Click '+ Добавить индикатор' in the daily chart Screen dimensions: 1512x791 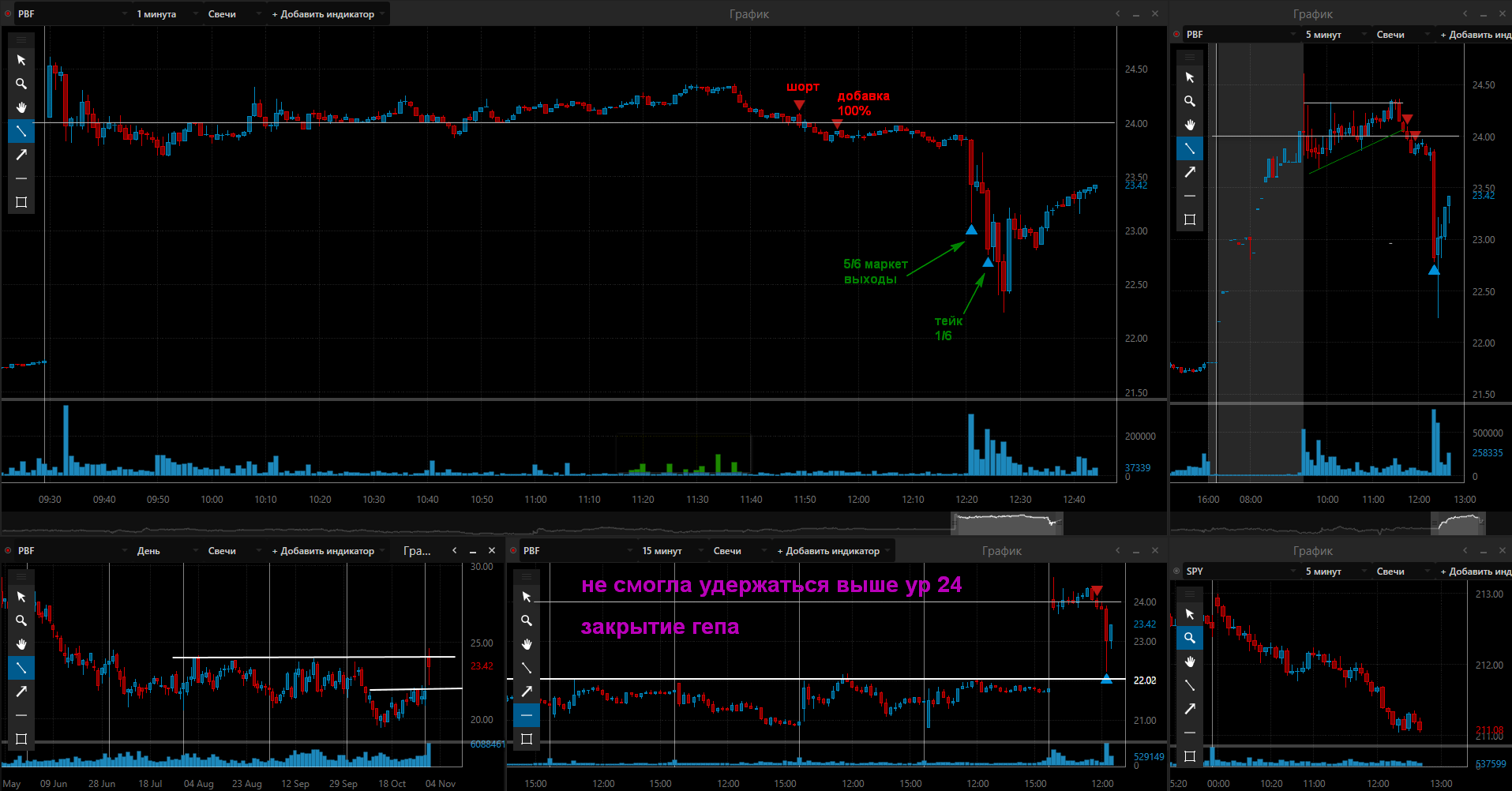[327, 550]
